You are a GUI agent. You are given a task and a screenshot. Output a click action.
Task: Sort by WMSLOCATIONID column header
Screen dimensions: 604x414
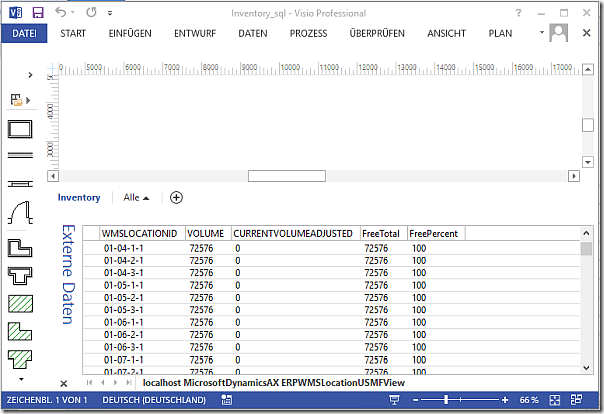[142, 233]
